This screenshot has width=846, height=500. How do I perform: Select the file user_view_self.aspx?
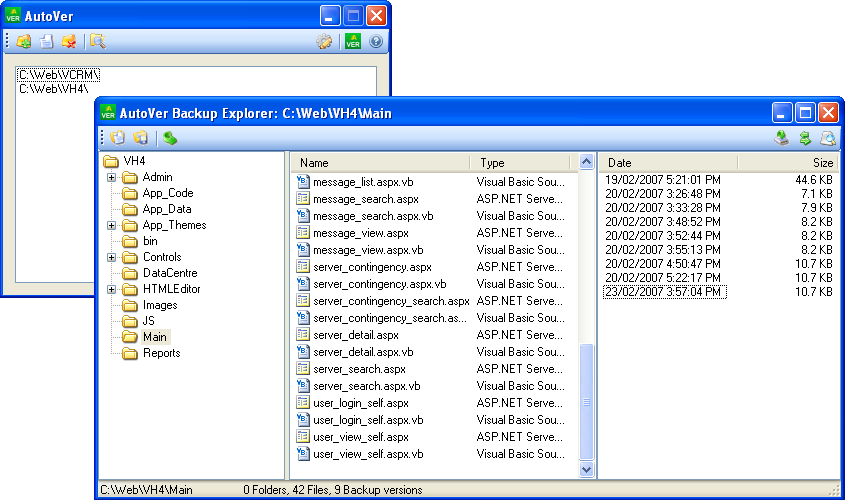point(360,437)
